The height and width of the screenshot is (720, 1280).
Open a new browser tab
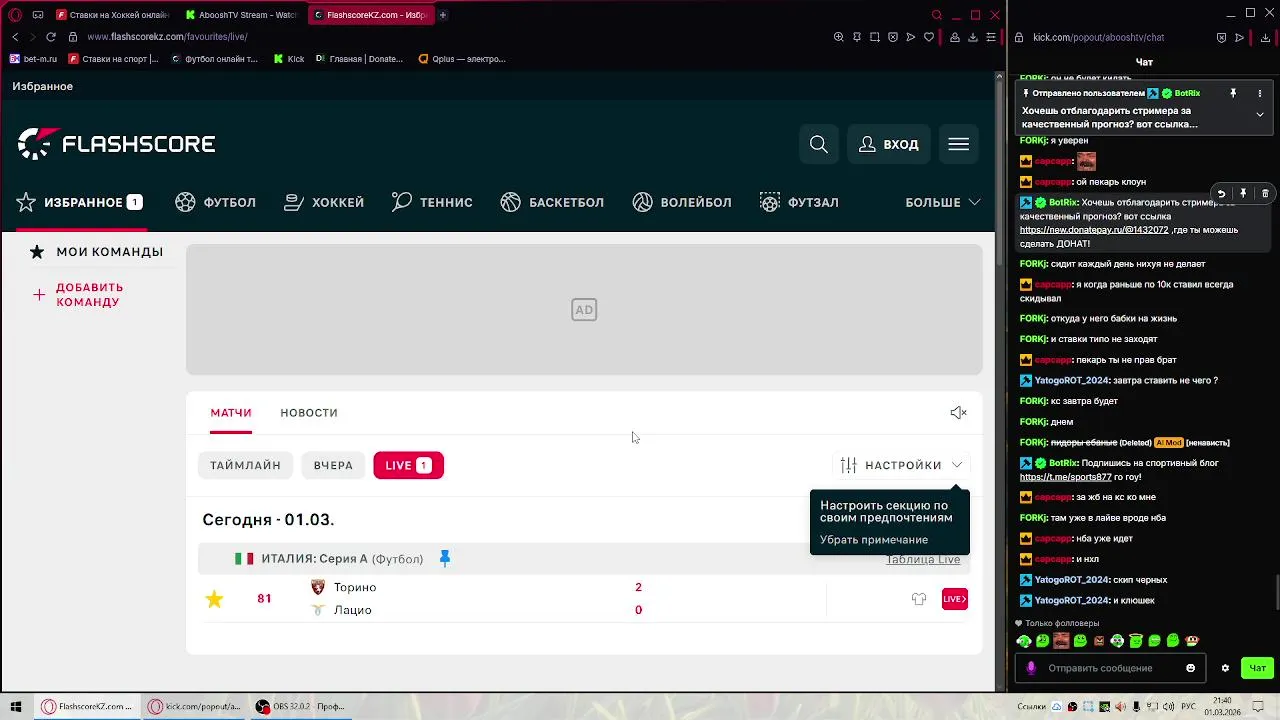tap(442, 15)
